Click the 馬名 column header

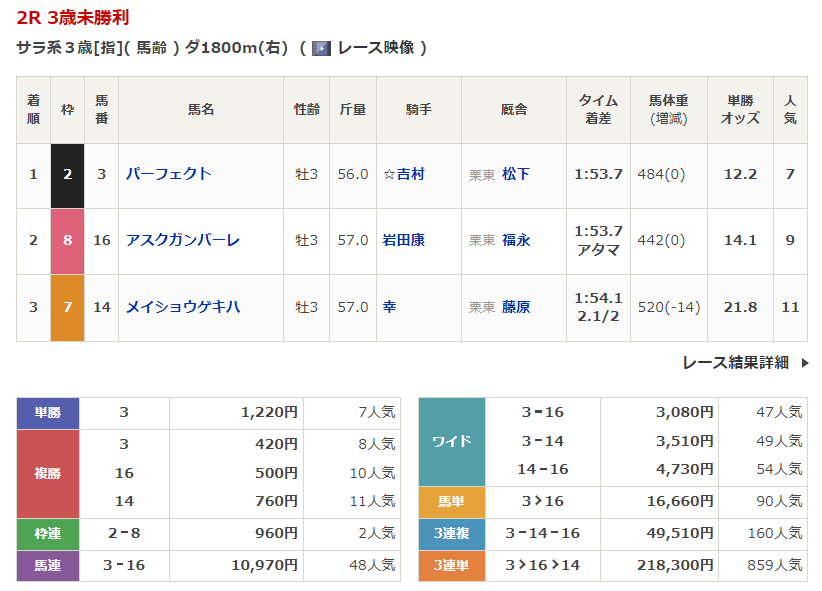201,109
